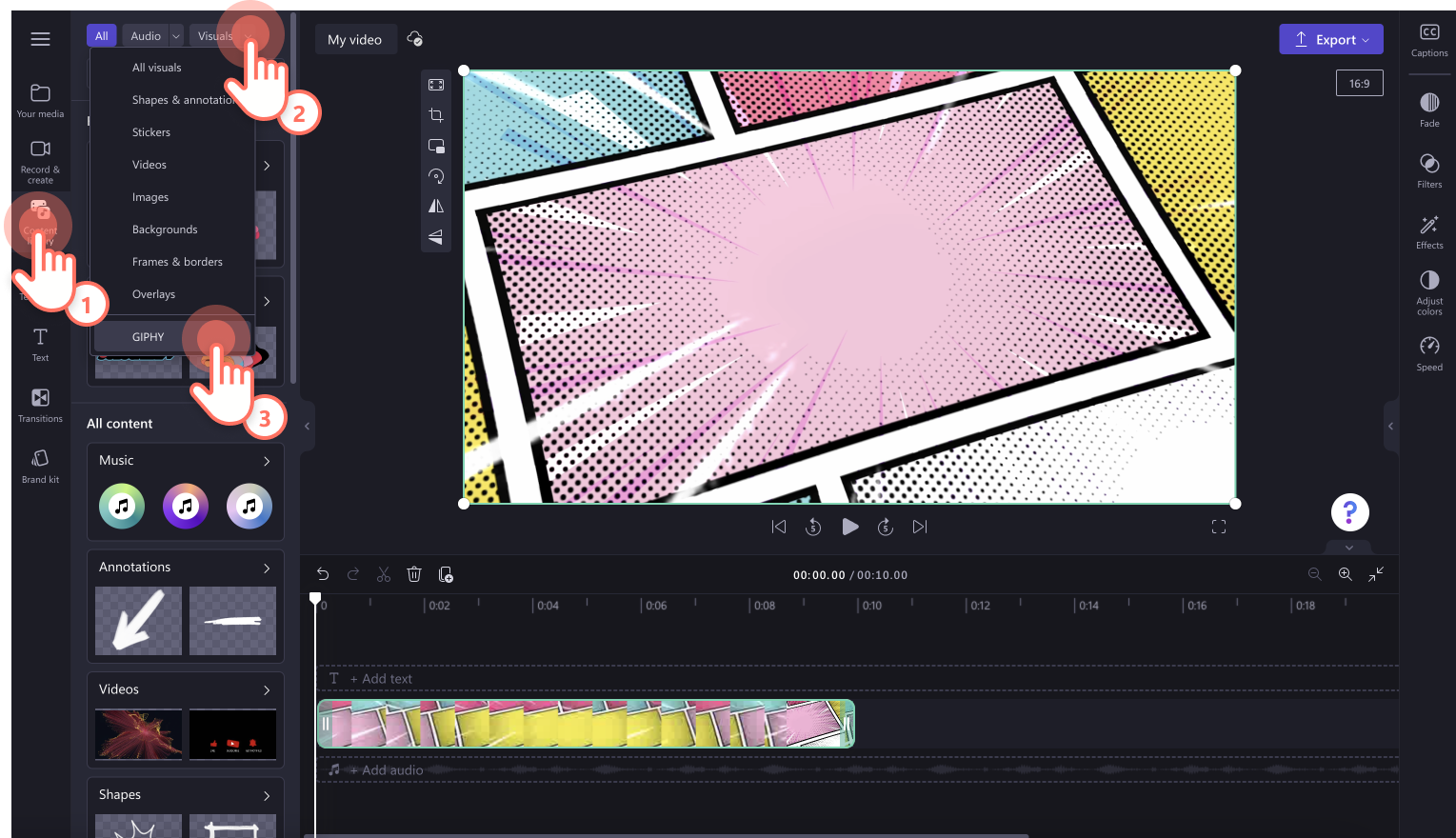The width and height of the screenshot is (1456, 838).
Task: Skip forward five seconds
Action: (886, 527)
